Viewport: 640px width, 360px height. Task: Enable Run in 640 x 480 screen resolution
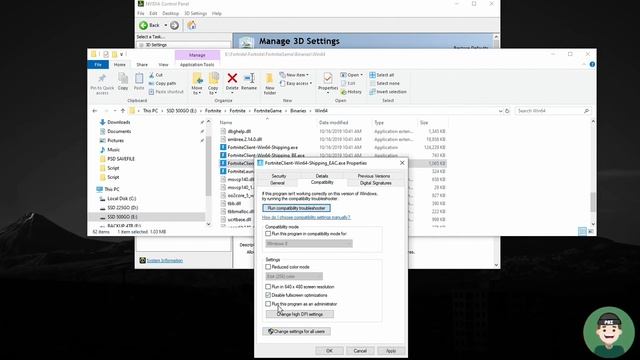click(268, 287)
